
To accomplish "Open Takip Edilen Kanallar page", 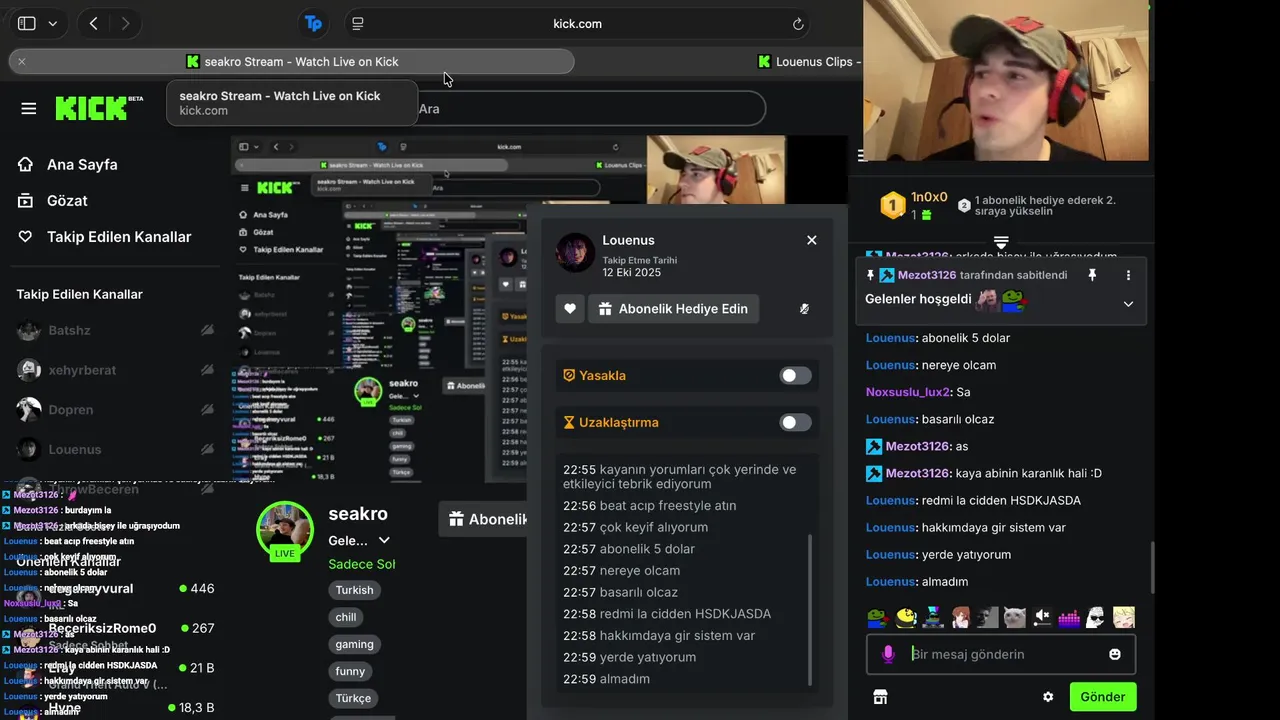I will coord(105,236).
